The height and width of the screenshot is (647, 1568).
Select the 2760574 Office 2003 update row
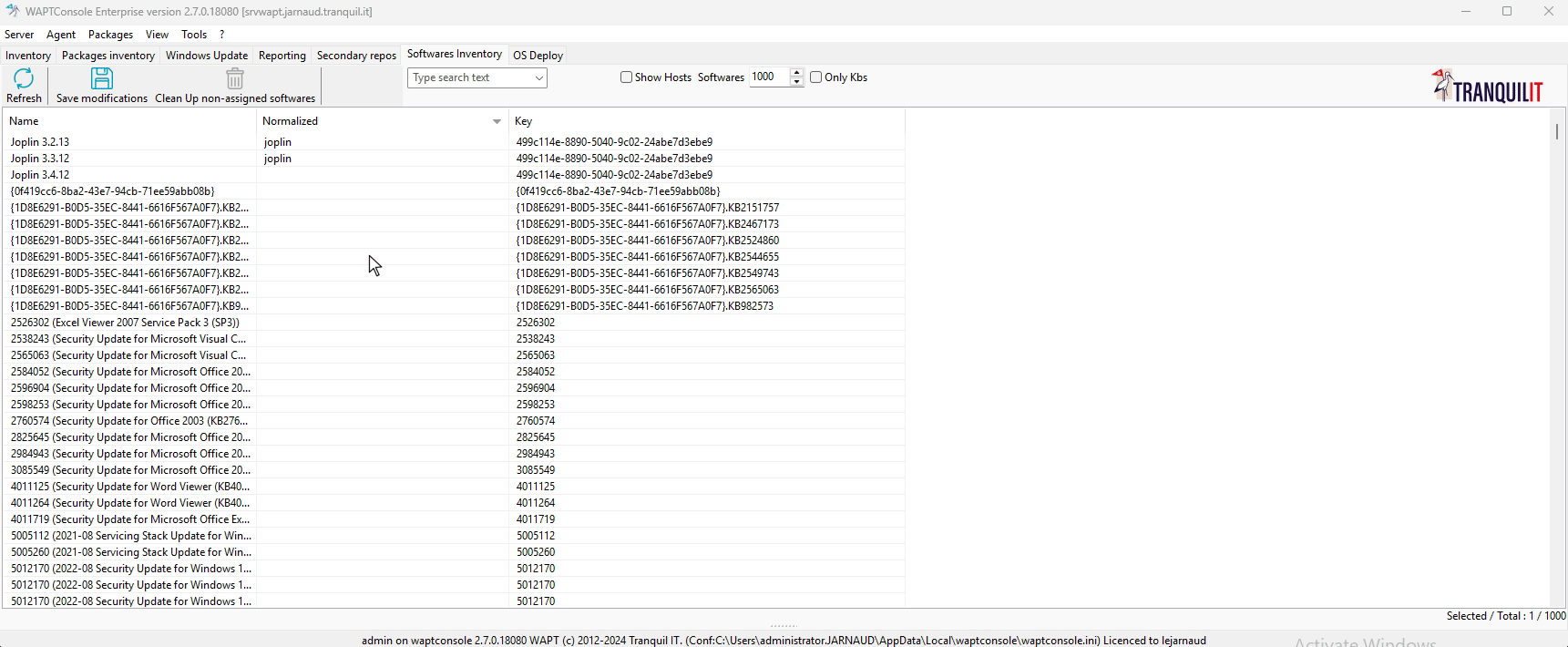click(454, 421)
